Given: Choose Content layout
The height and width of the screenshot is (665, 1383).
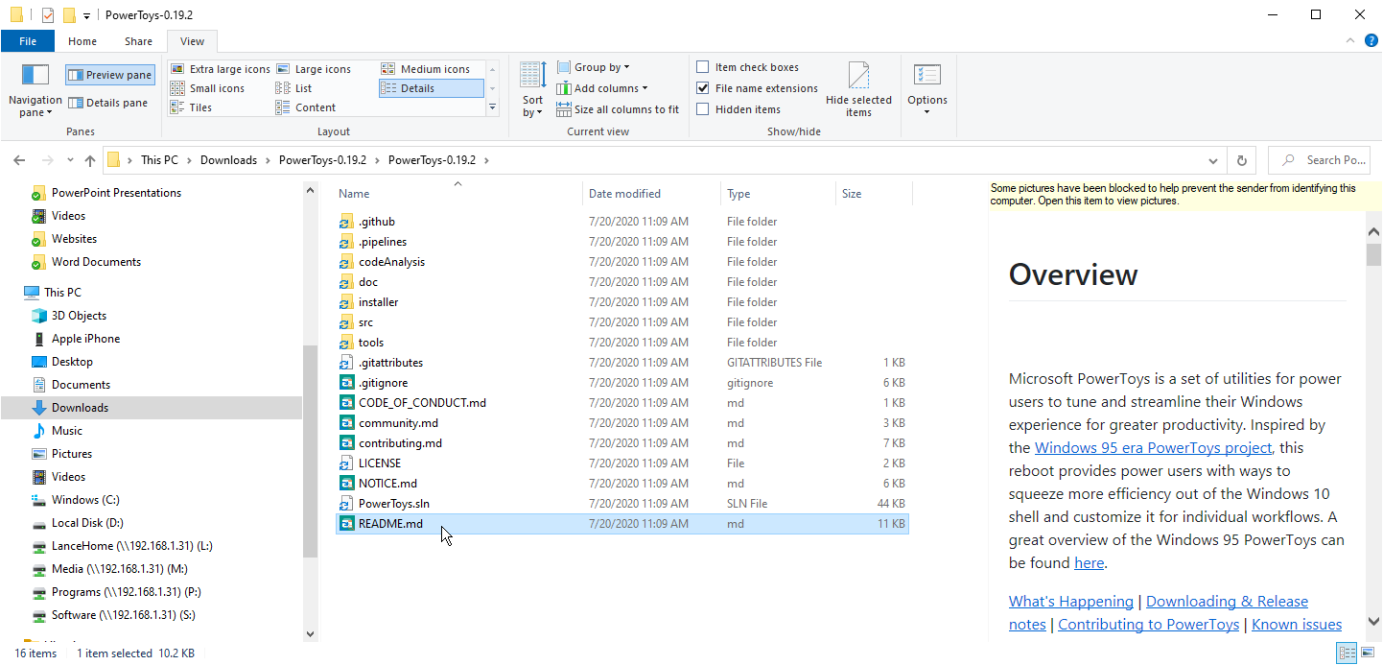Looking at the screenshot, I should [x=306, y=107].
